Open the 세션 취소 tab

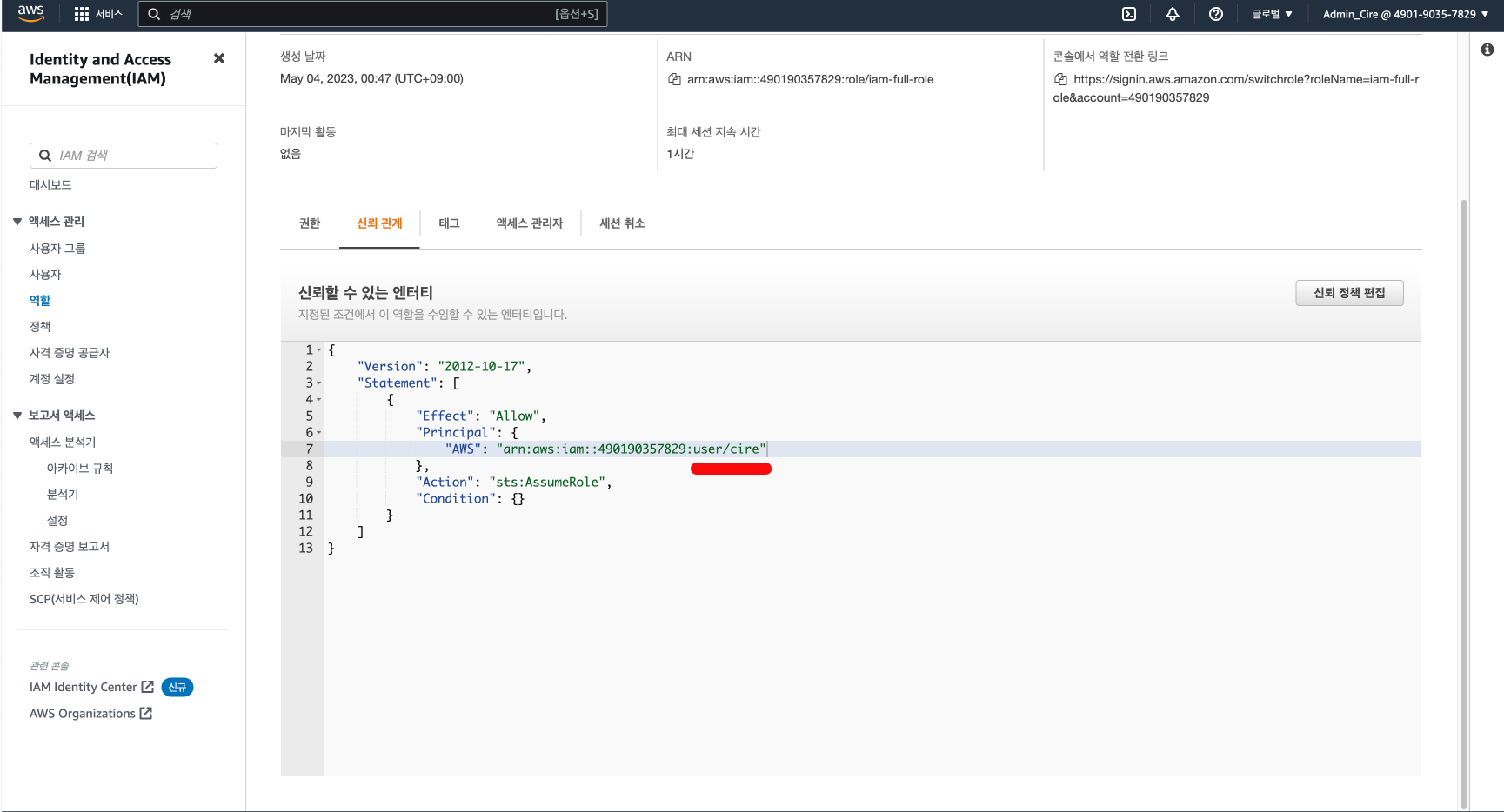622,223
